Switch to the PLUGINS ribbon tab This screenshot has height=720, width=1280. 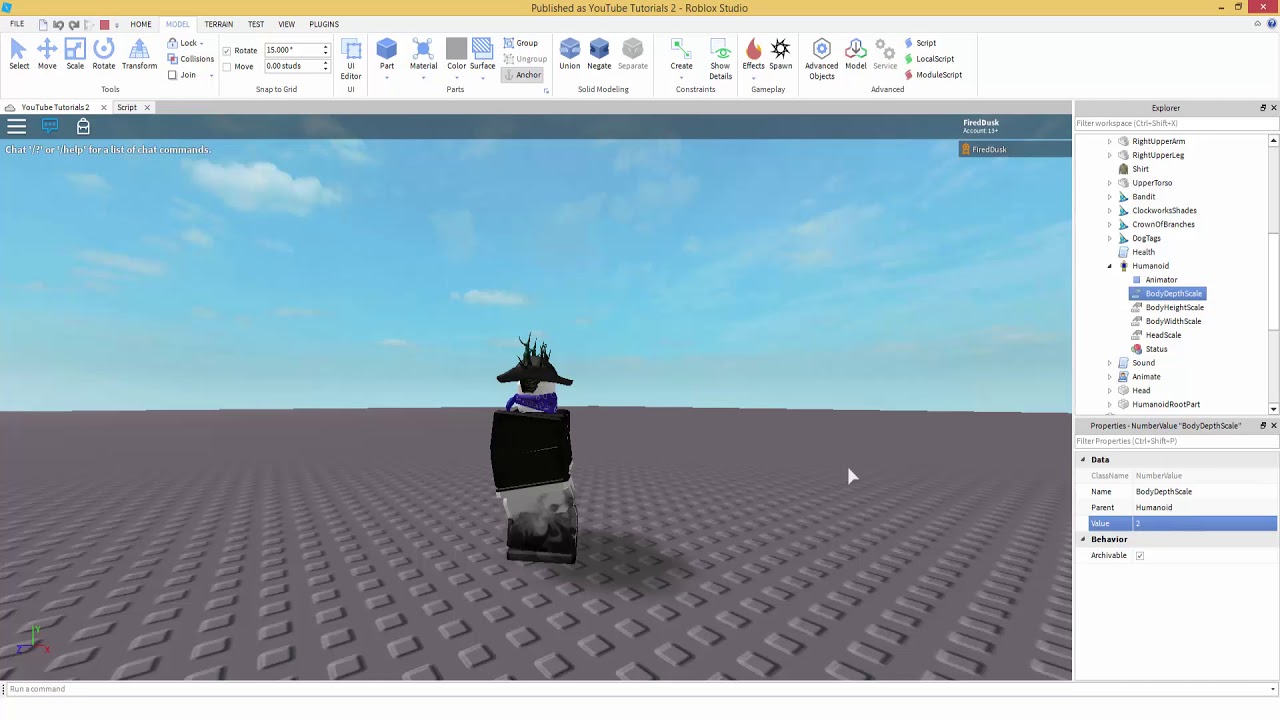(324, 24)
